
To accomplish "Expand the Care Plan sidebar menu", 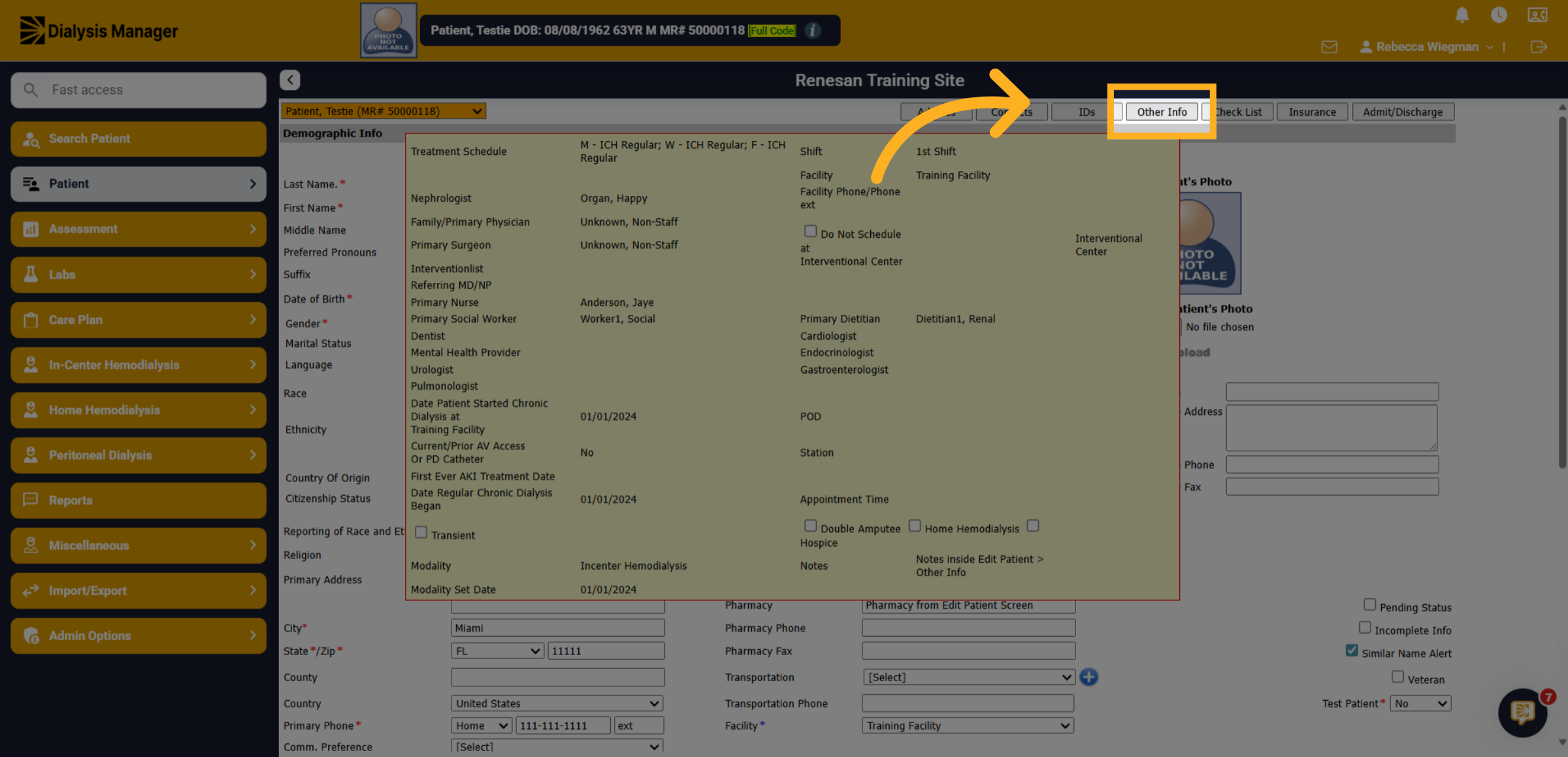I will 139,319.
